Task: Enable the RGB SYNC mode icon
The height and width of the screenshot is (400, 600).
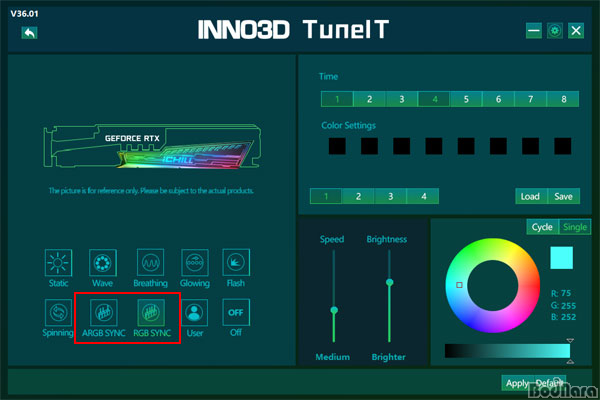Action: (x=151, y=312)
